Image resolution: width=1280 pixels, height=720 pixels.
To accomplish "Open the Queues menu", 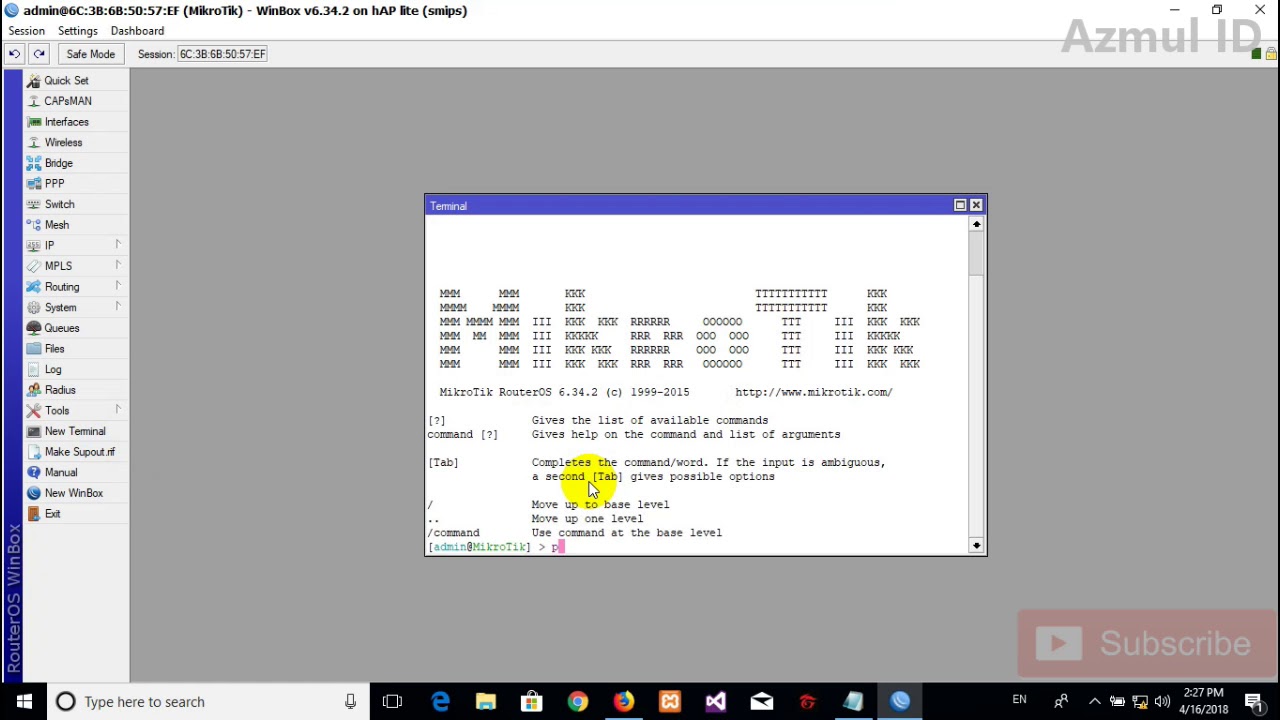I will [61, 328].
